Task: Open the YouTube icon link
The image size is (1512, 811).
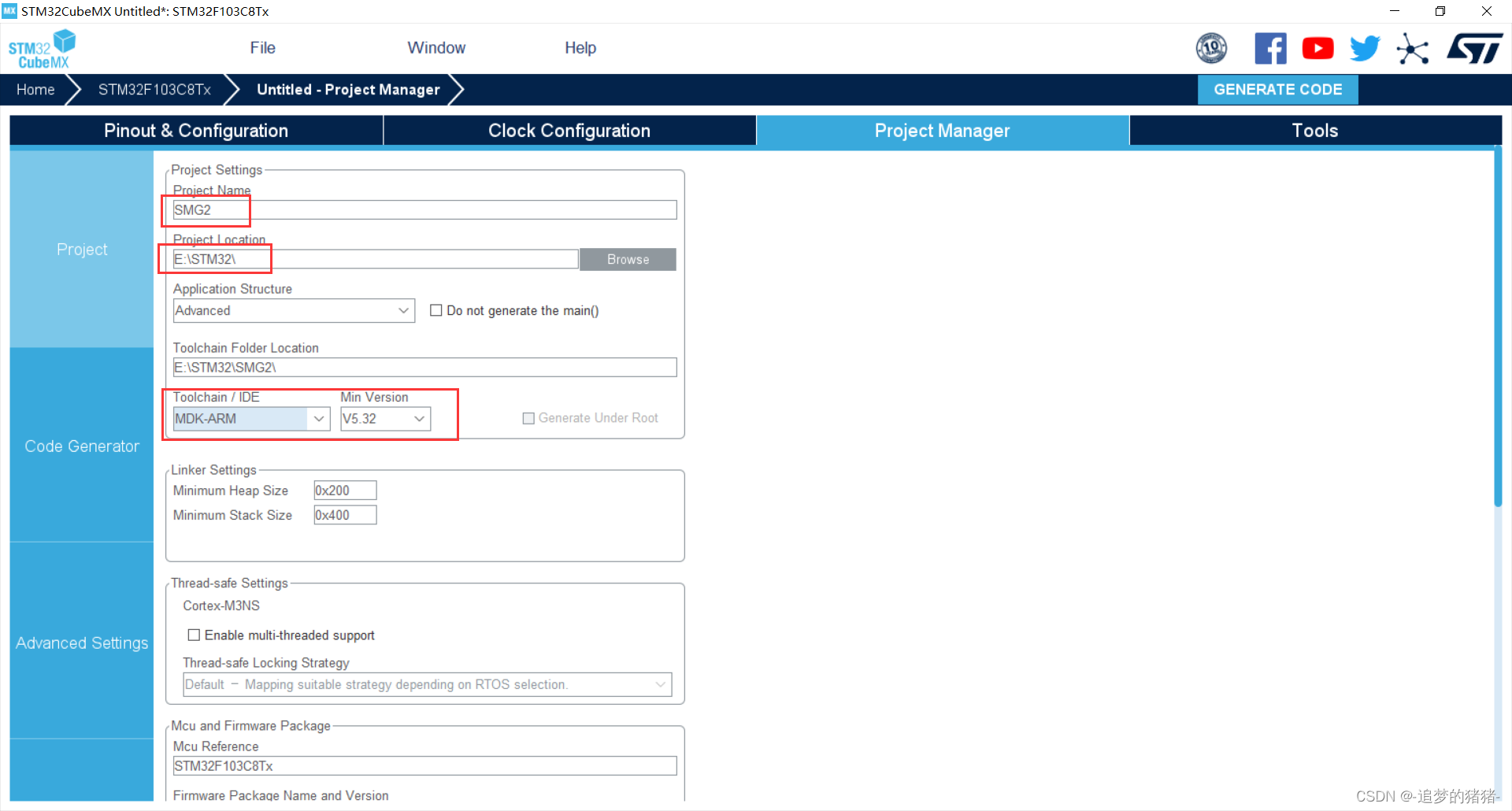Action: click(1317, 49)
